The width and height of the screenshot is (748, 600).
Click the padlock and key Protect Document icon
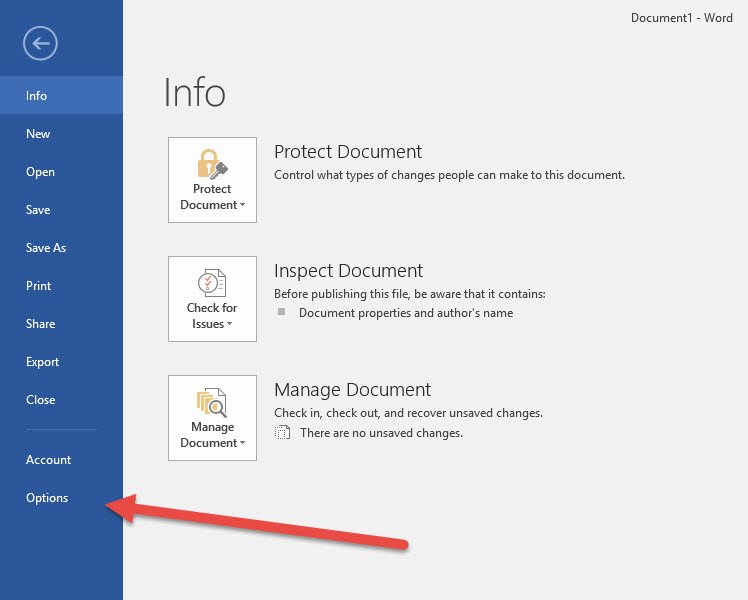click(212, 164)
